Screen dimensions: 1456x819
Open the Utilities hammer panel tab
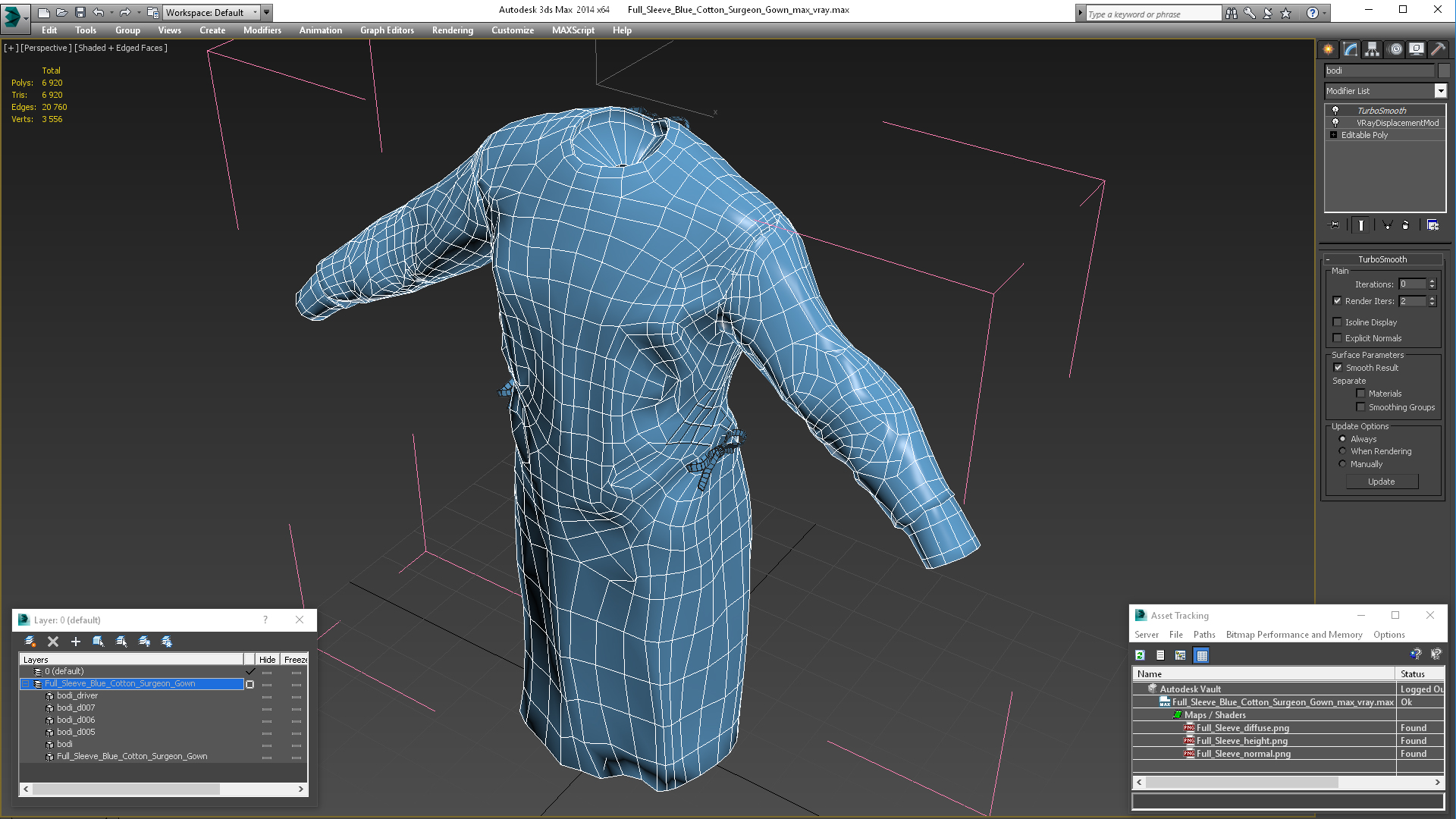pyautogui.click(x=1438, y=49)
